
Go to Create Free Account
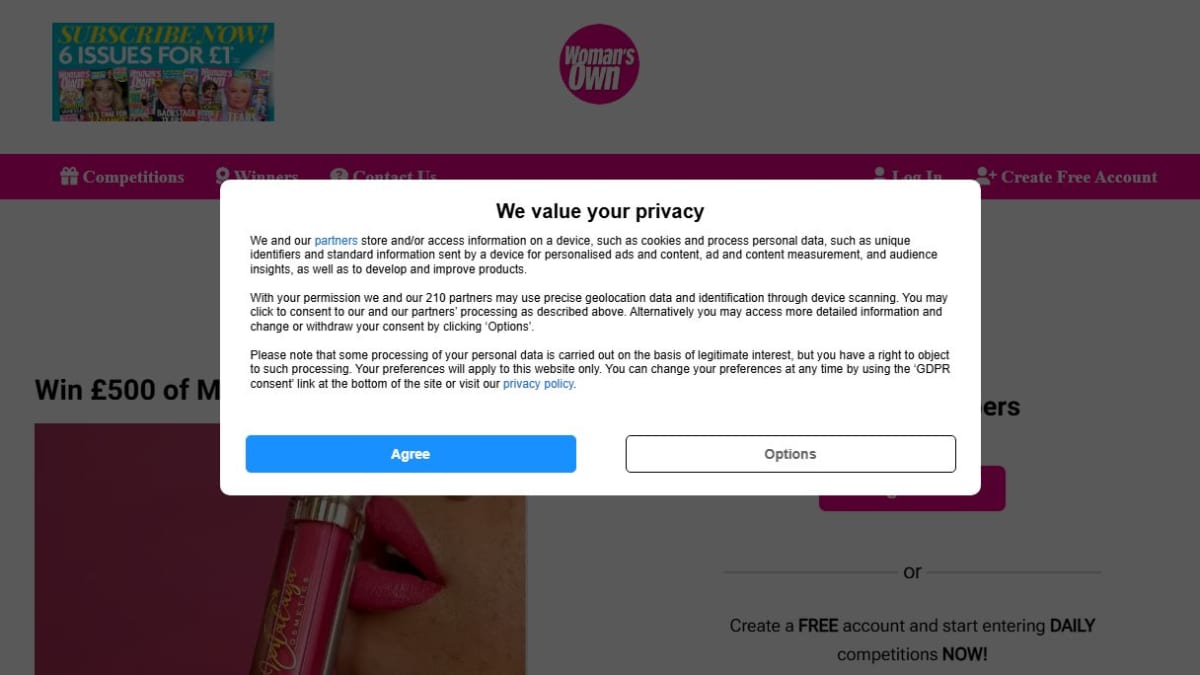click(1079, 177)
